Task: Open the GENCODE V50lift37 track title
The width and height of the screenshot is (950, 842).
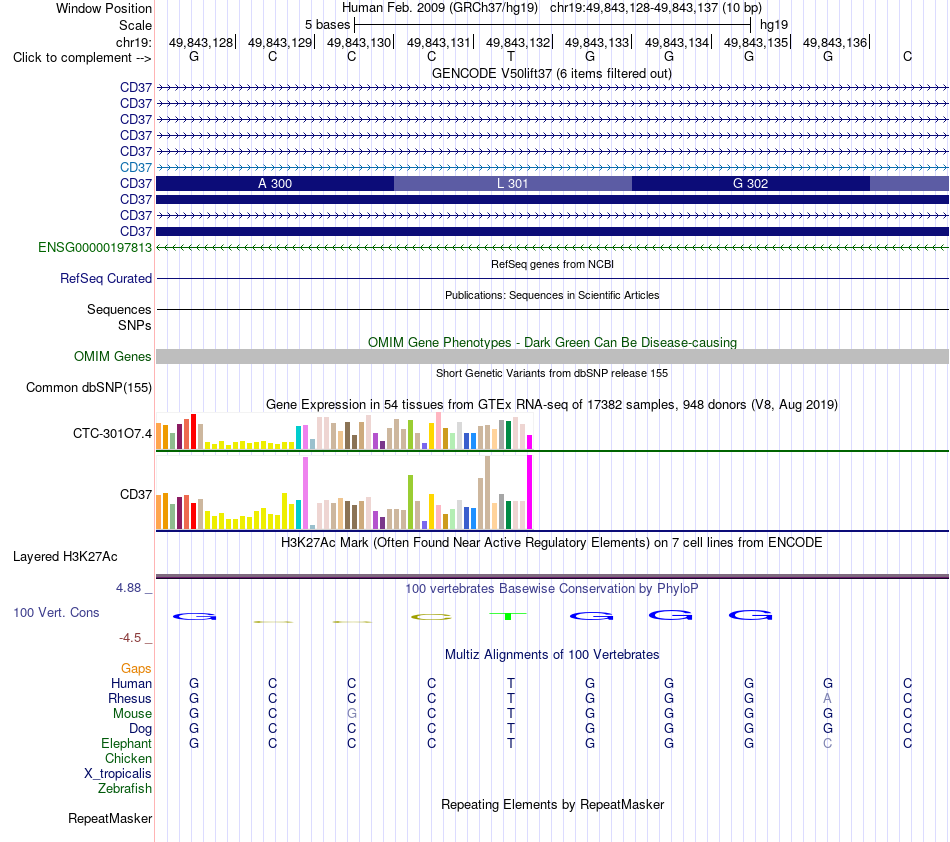Action: pos(551,73)
